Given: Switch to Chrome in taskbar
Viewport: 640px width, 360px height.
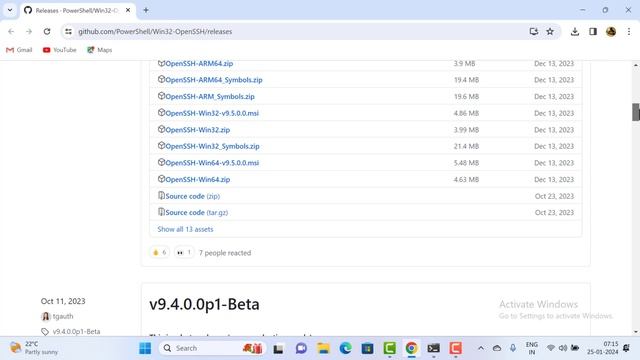Looking at the screenshot, I should pos(411,348).
